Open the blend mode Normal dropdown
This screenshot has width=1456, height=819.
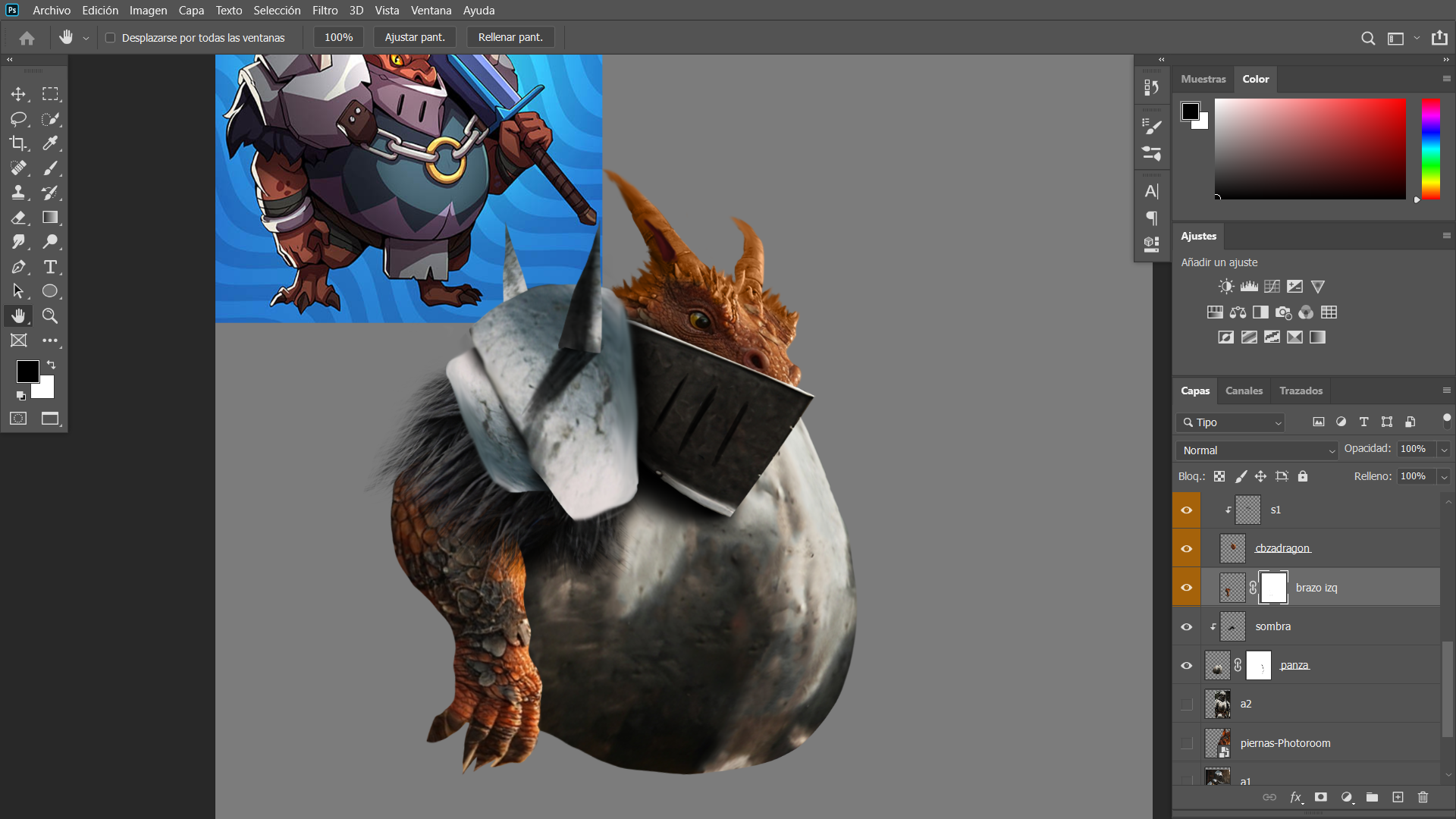[1257, 450]
